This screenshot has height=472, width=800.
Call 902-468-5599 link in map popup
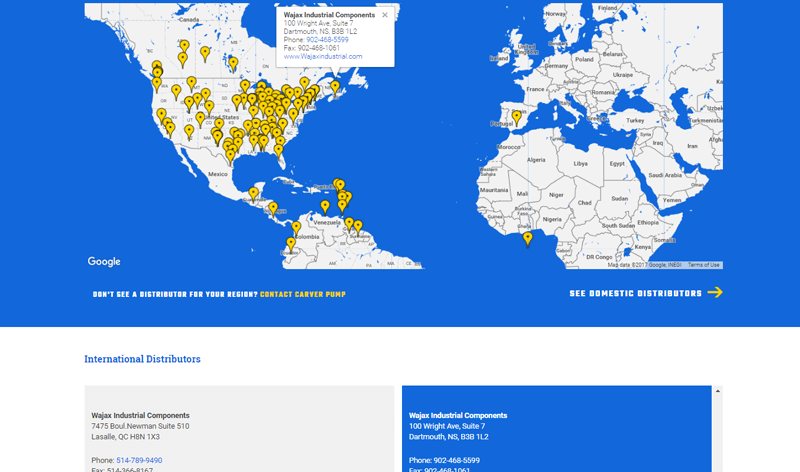coord(327,40)
